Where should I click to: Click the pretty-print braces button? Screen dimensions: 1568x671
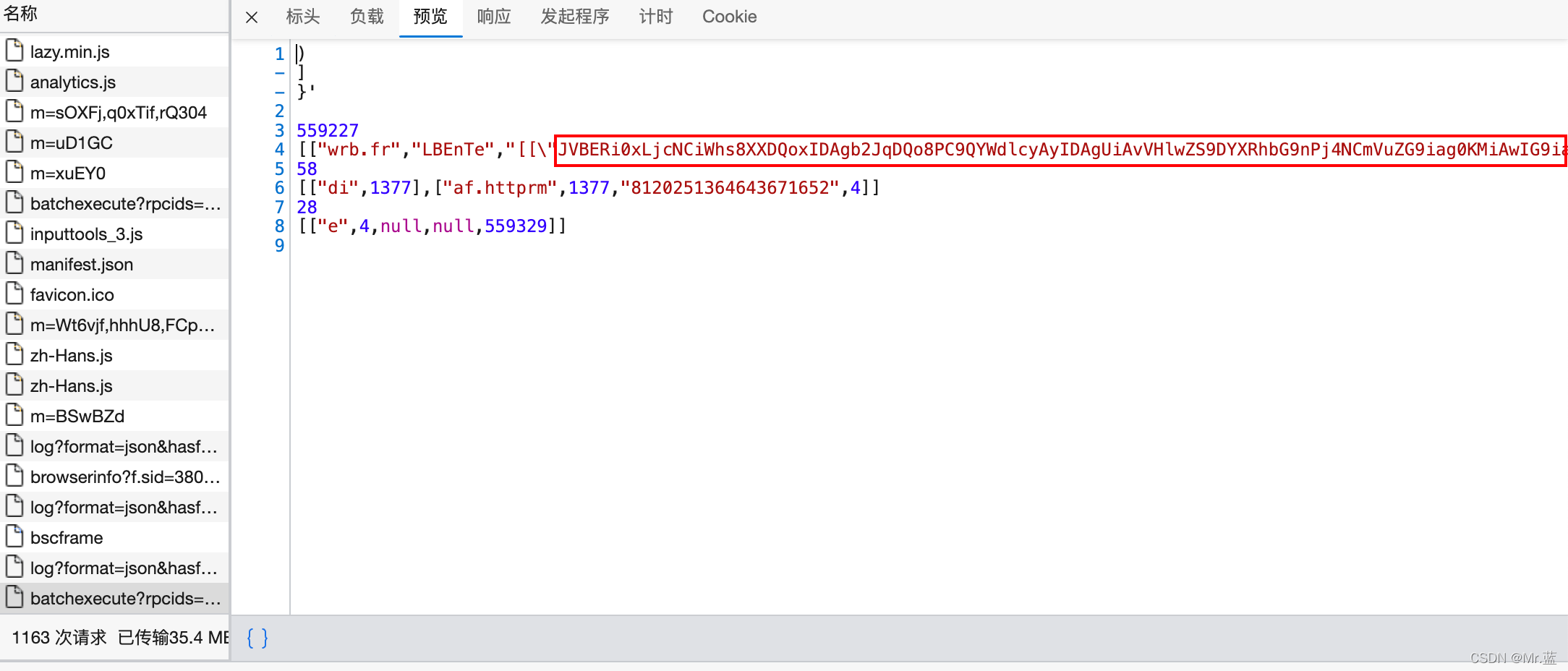257,638
